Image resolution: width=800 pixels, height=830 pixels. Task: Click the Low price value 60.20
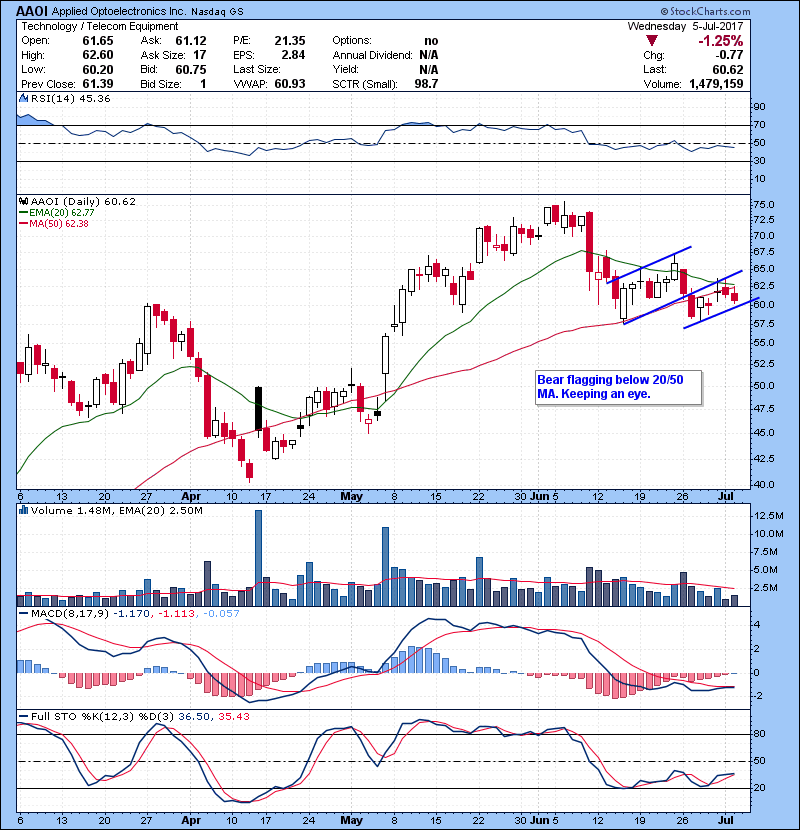tap(97, 69)
